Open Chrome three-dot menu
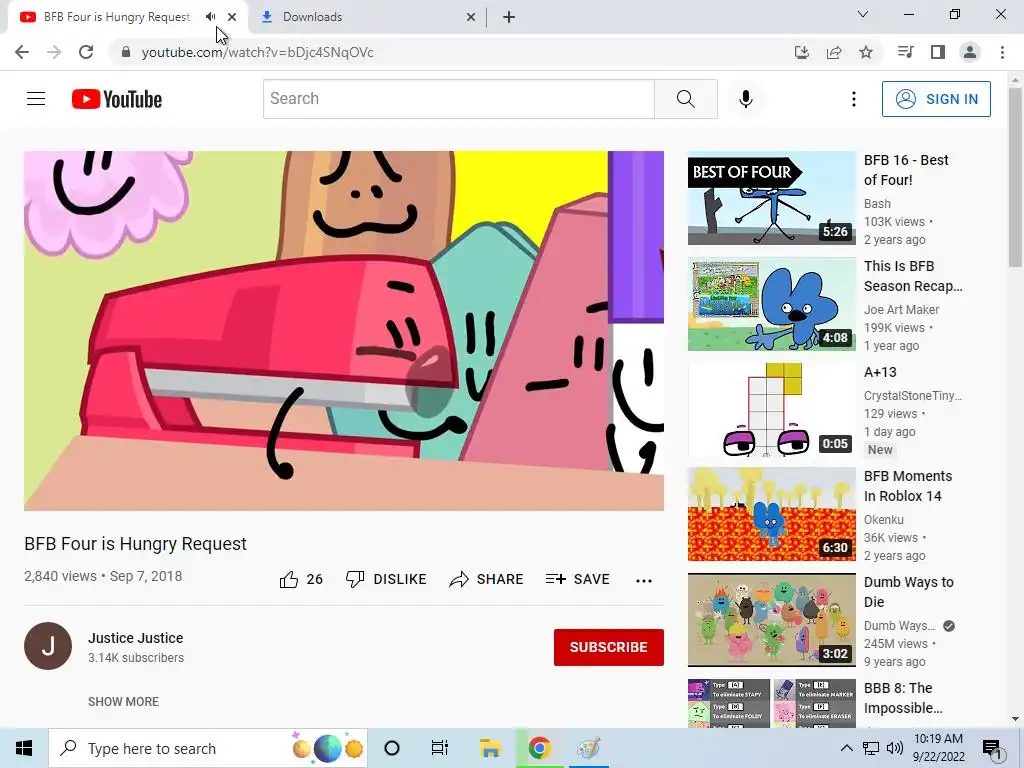 point(1002,52)
